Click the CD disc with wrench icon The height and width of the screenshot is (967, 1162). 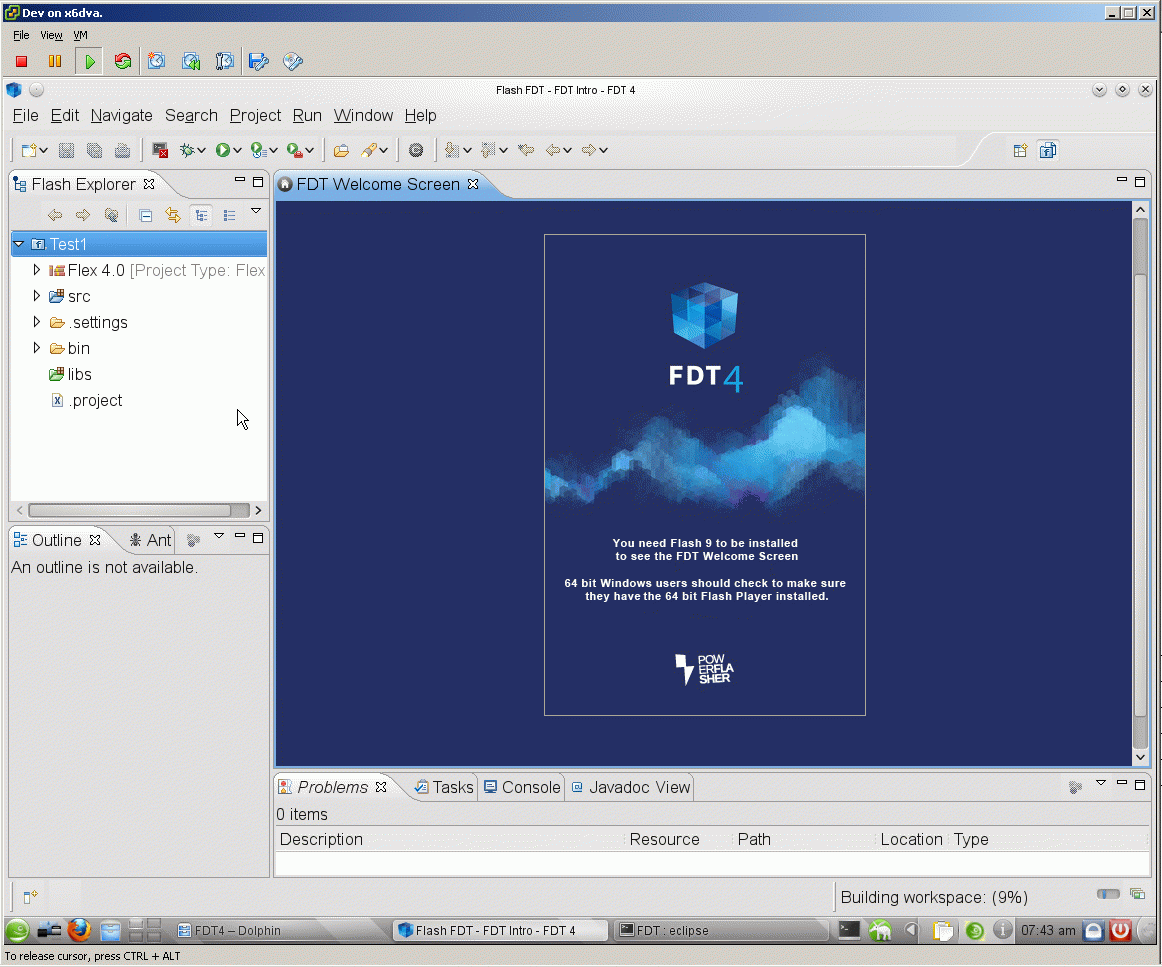click(x=293, y=62)
